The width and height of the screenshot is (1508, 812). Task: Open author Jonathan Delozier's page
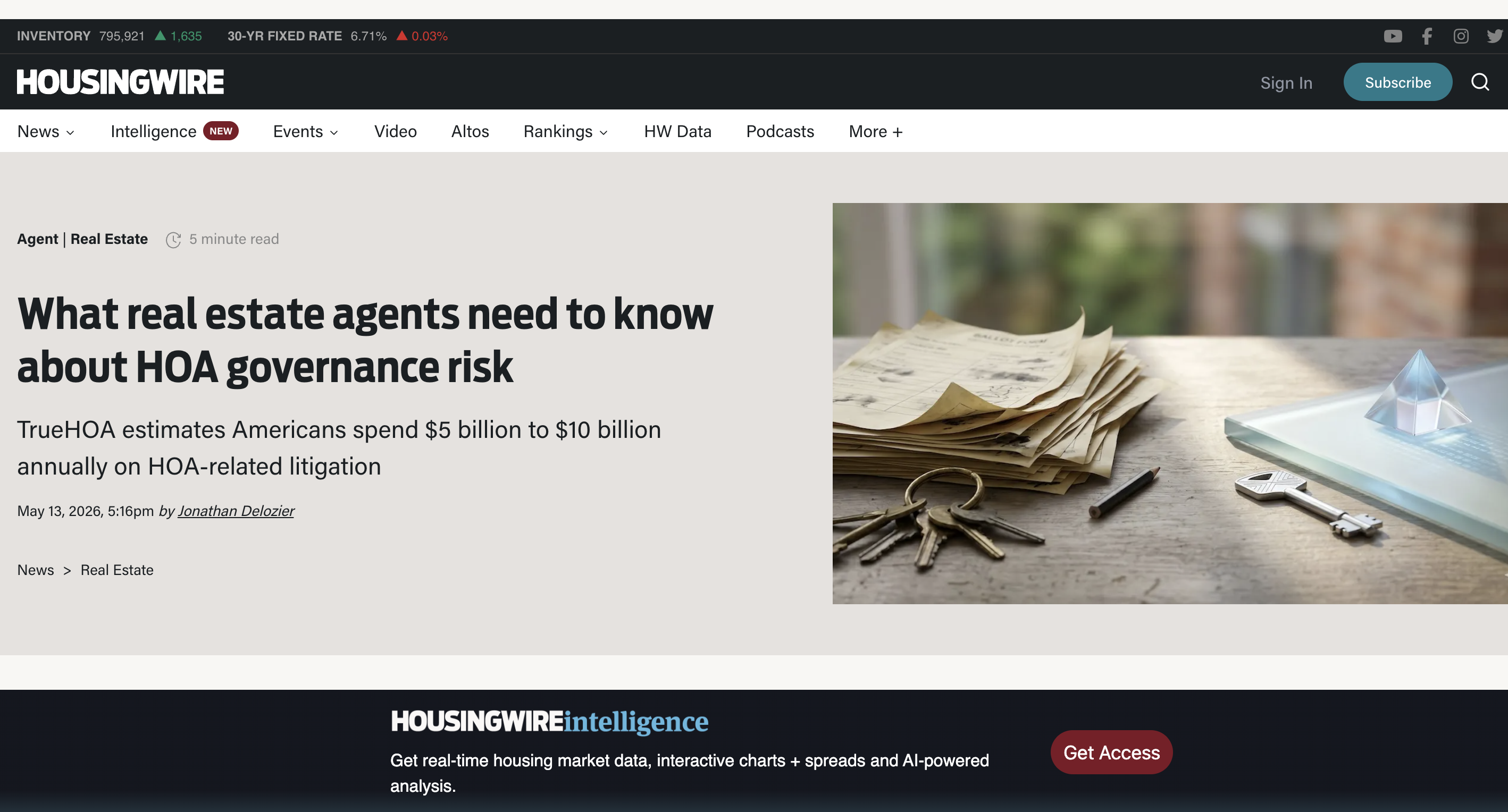click(236, 511)
